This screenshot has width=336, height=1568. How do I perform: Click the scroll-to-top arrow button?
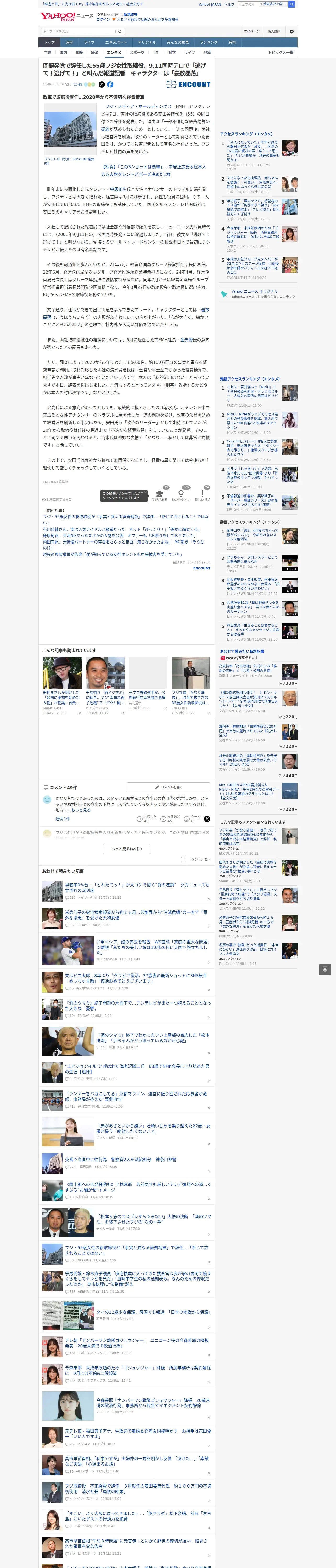point(325,970)
